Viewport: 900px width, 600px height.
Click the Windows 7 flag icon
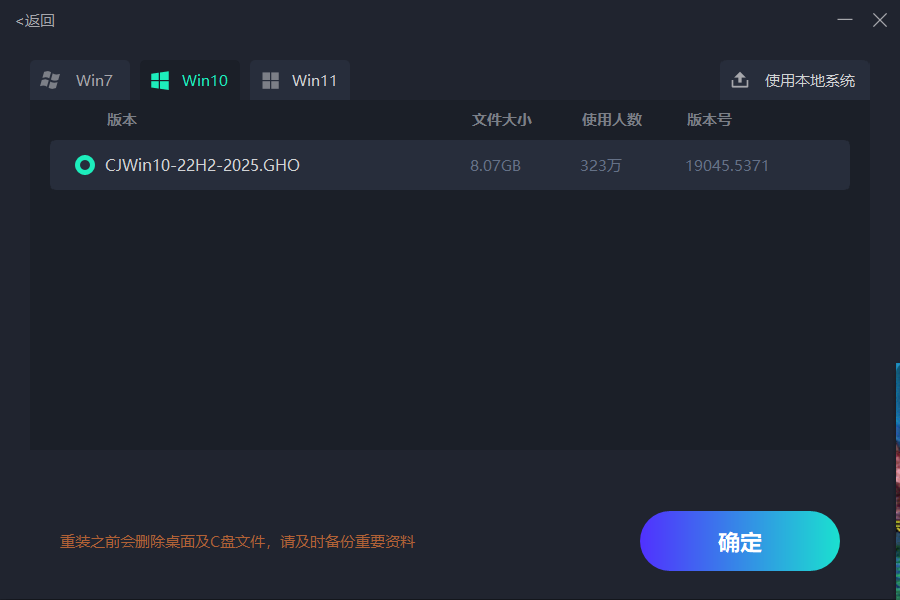click(50, 80)
